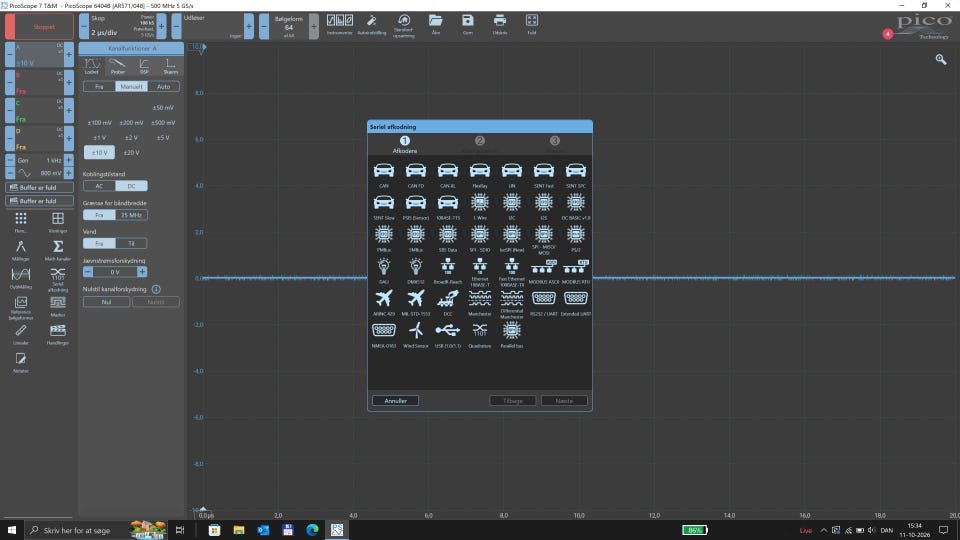The image size is (960, 540).
Task: Decrease DC offset with minus
Action: (88, 272)
